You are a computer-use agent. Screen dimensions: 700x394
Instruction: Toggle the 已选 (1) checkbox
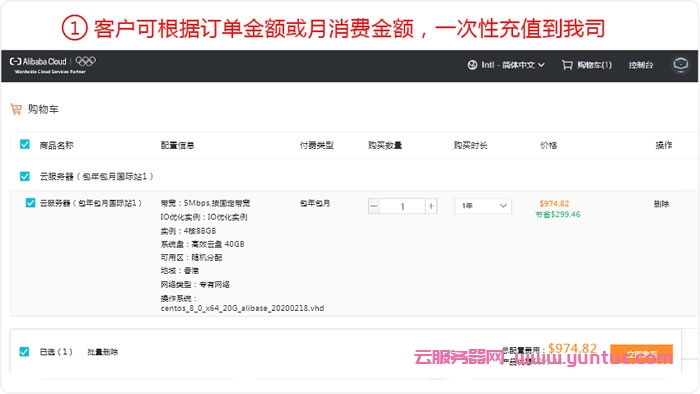[x=24, y=352]
